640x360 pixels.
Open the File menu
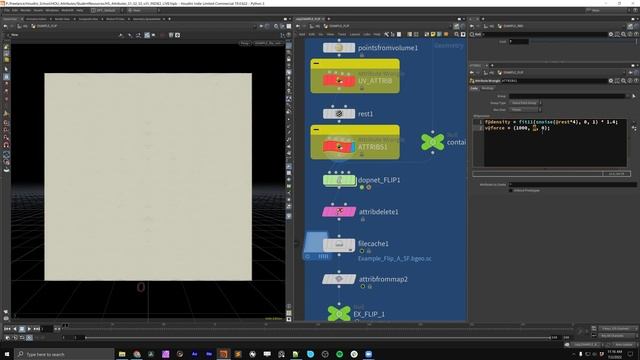(7, 10)
